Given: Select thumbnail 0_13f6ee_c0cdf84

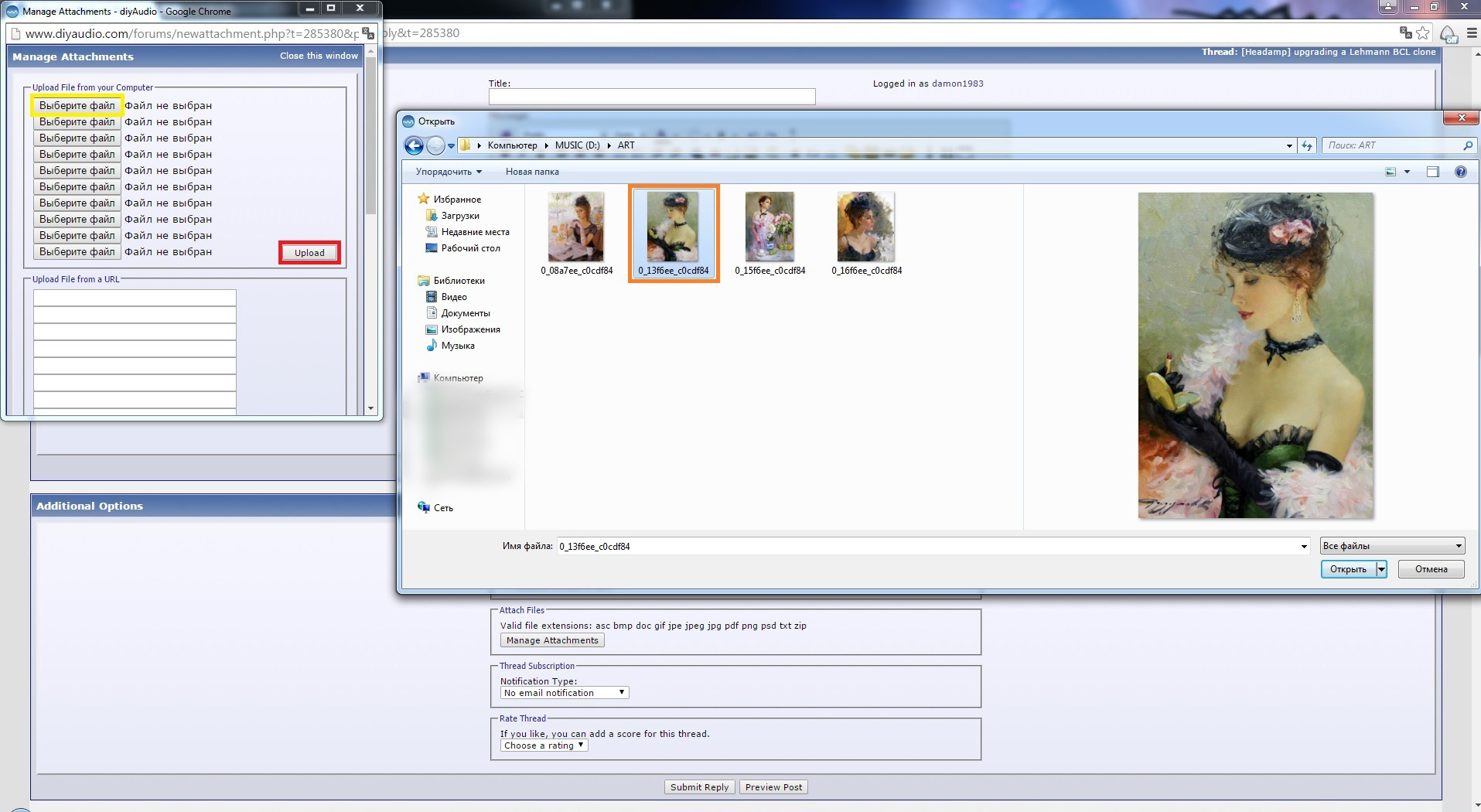Looking at the screenshot, I should pos(674,233).
